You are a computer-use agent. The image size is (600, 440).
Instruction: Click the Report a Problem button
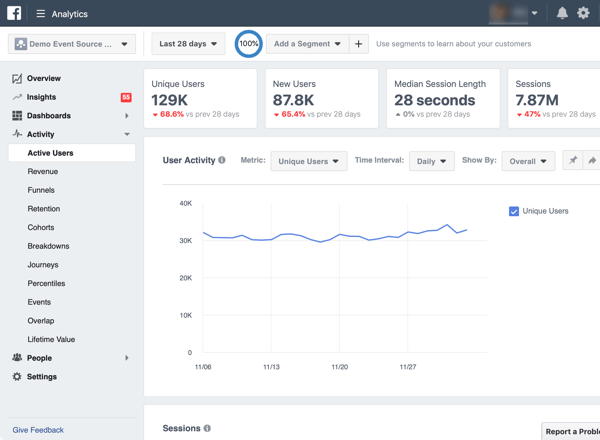[x=572, y=431]
